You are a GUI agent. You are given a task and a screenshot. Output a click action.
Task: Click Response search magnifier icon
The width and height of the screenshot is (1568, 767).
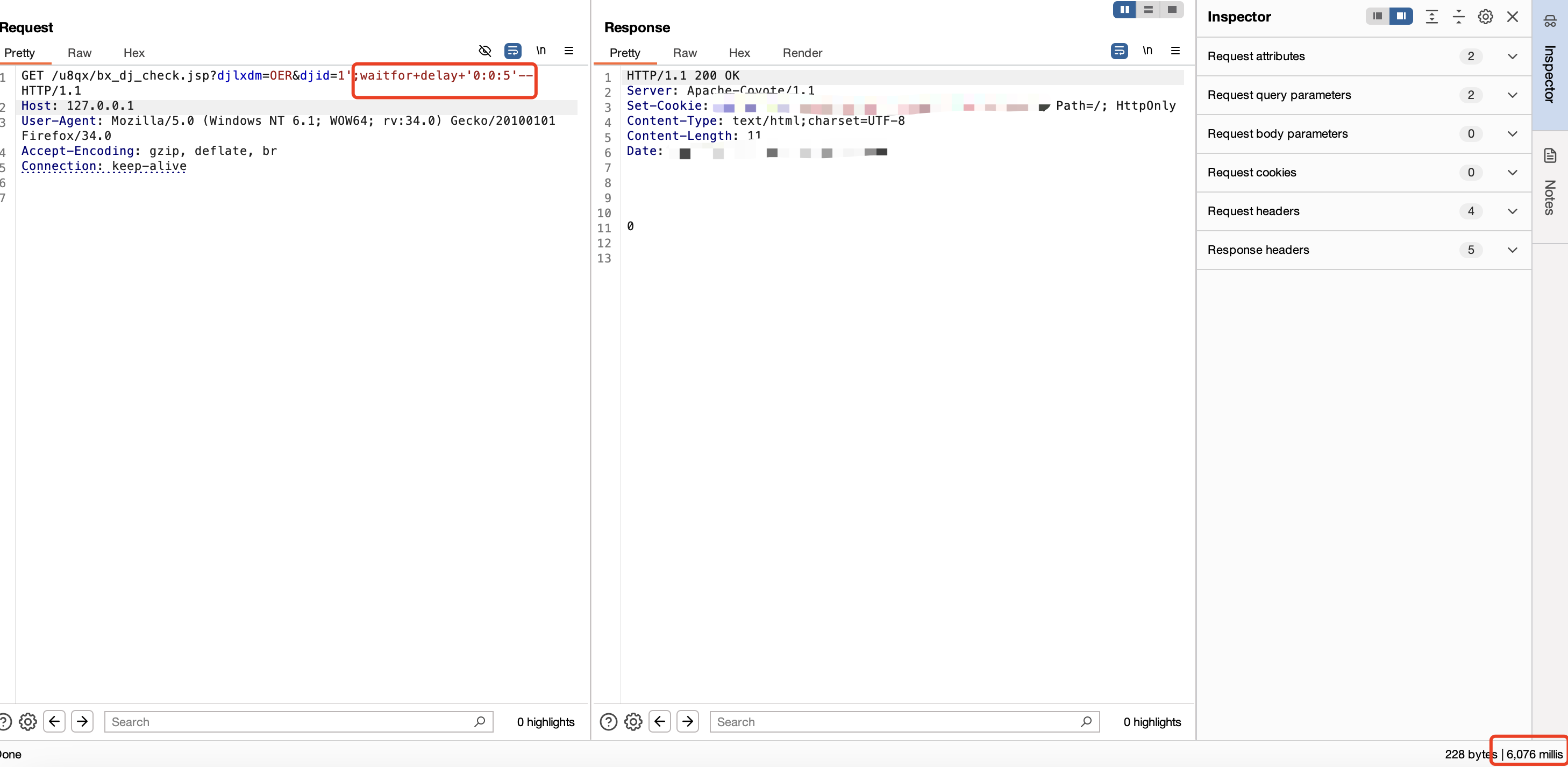click(x=1086, y=722)
